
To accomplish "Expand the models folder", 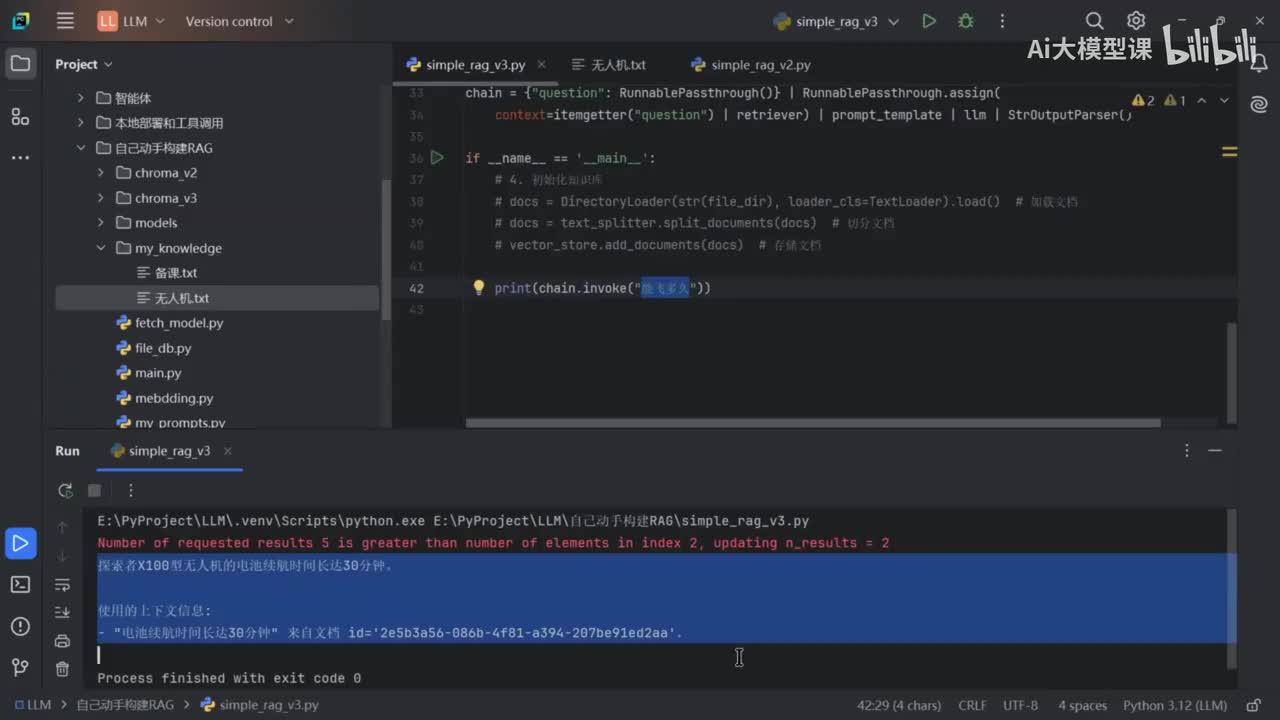I will [101, 223].
